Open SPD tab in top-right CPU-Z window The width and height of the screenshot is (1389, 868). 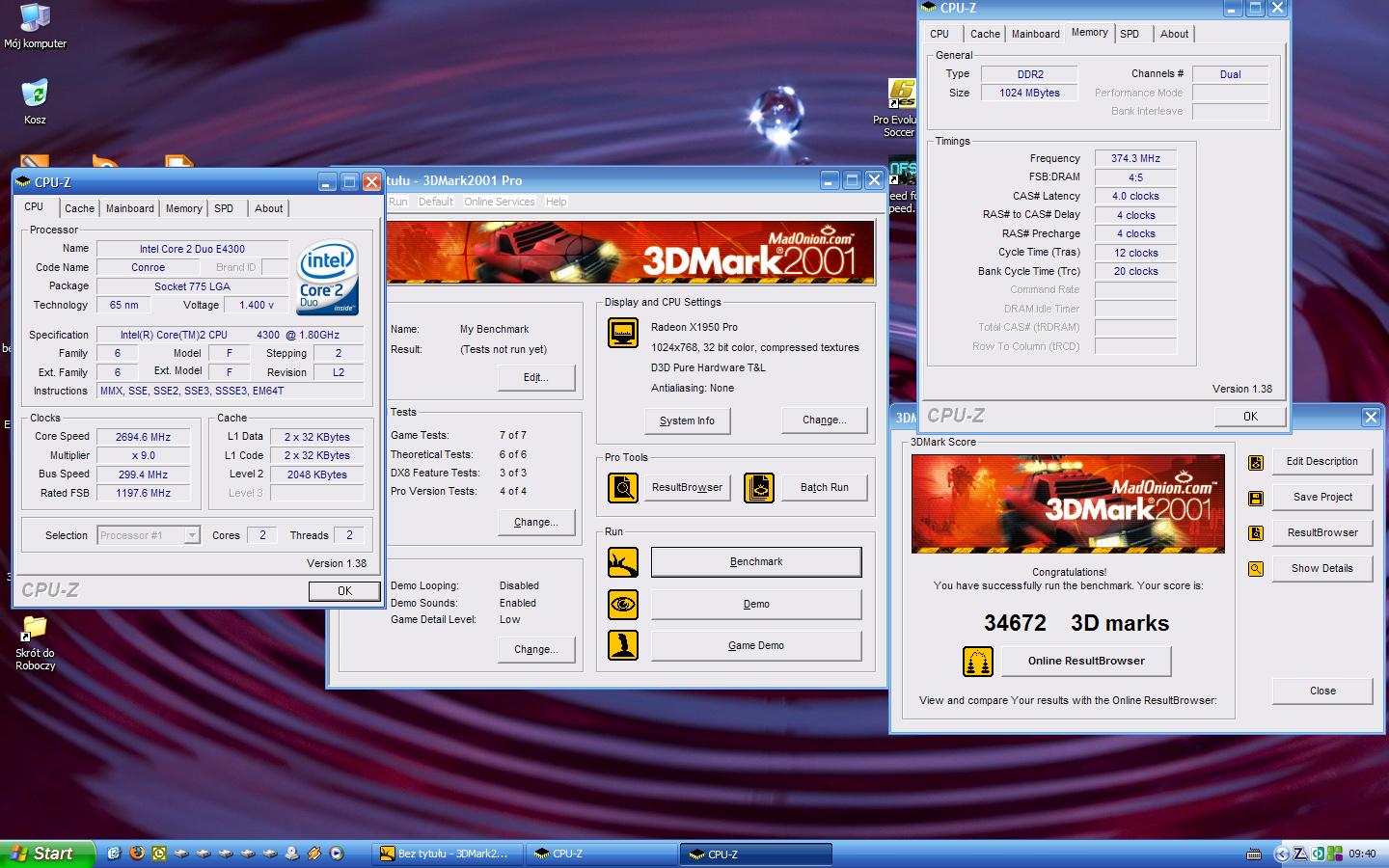[1130, 34]
